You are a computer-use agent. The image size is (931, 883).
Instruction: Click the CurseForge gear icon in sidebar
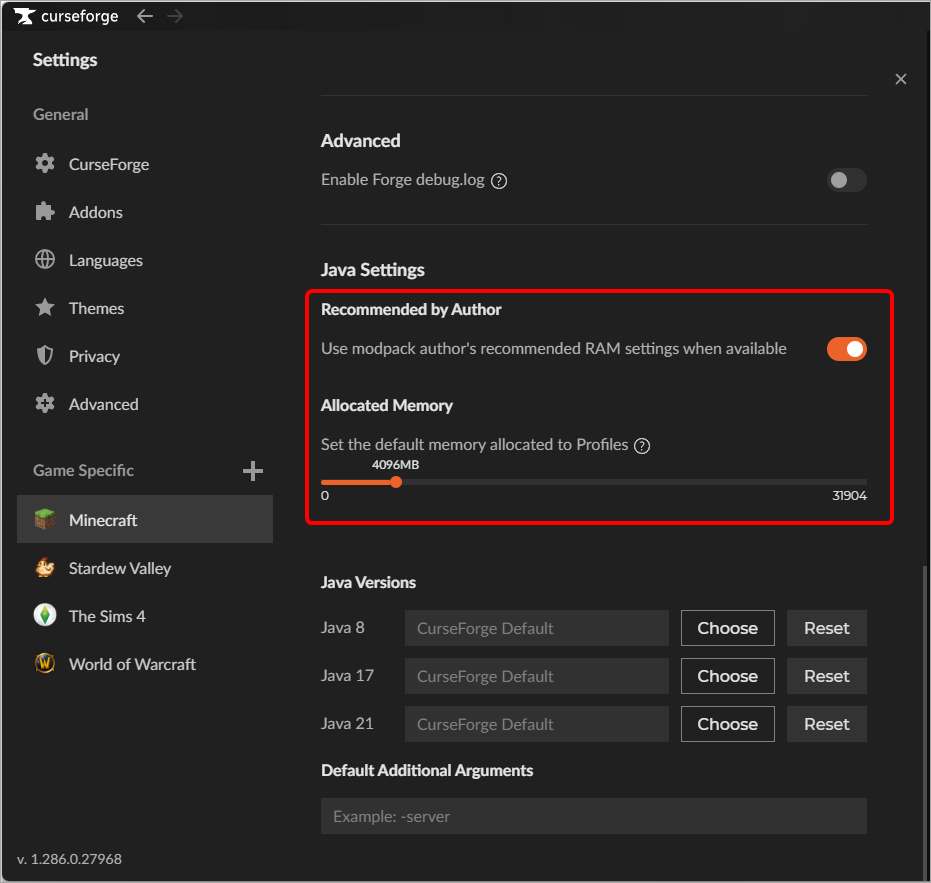click(x=45, y=163)
